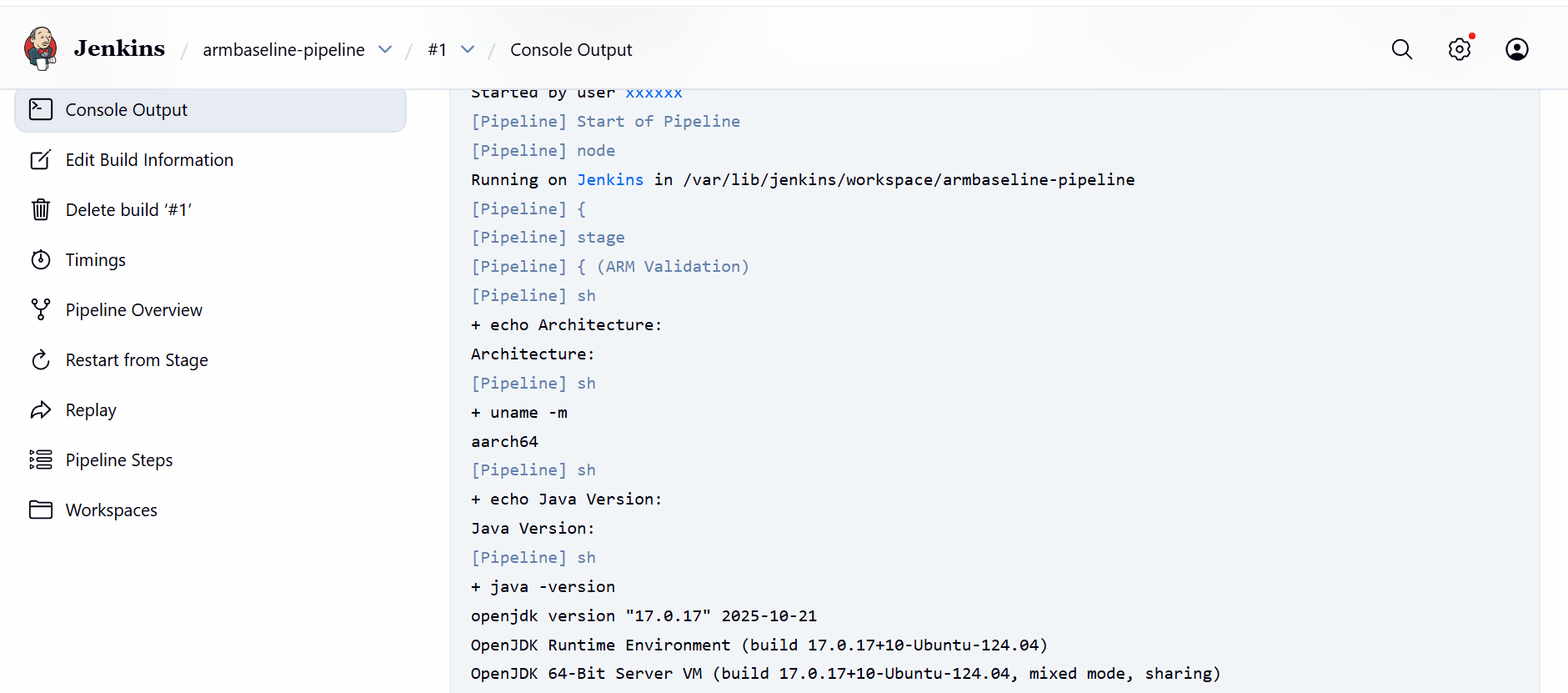Image resolution: width=1568 pixels, height=693 pixels.
Task: Open armbaseline-pipeline breadcrumb link
Action: point(283,49)
